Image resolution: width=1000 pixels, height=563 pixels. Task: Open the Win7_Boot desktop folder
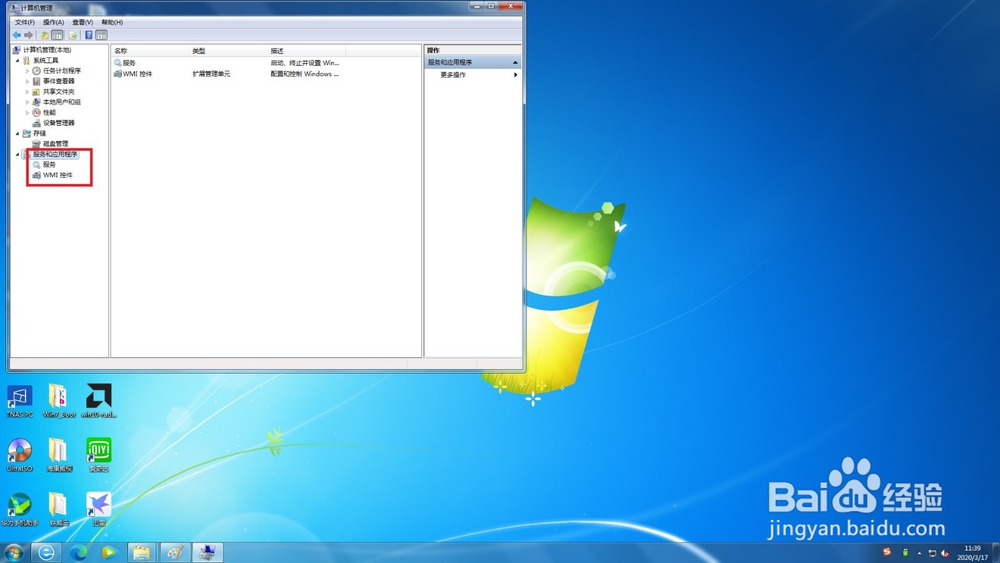(x=59, y=401)
